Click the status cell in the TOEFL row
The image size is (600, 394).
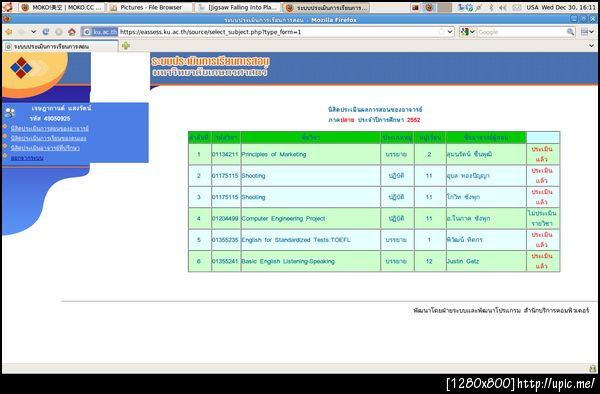point(543,240)
